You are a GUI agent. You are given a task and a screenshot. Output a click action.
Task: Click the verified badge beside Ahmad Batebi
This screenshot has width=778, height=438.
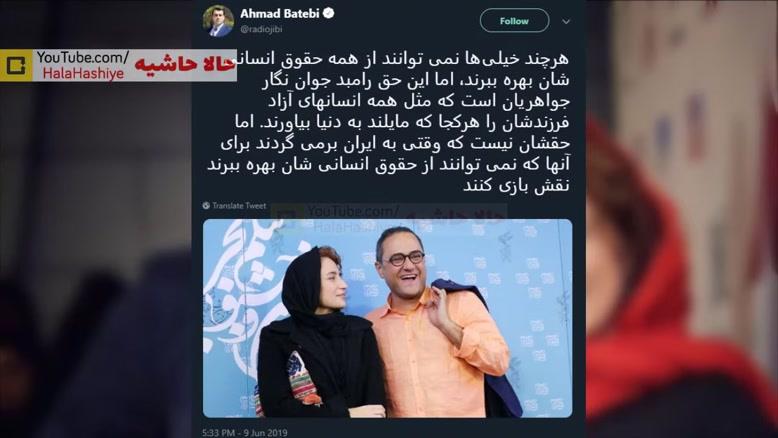point(328,13)
